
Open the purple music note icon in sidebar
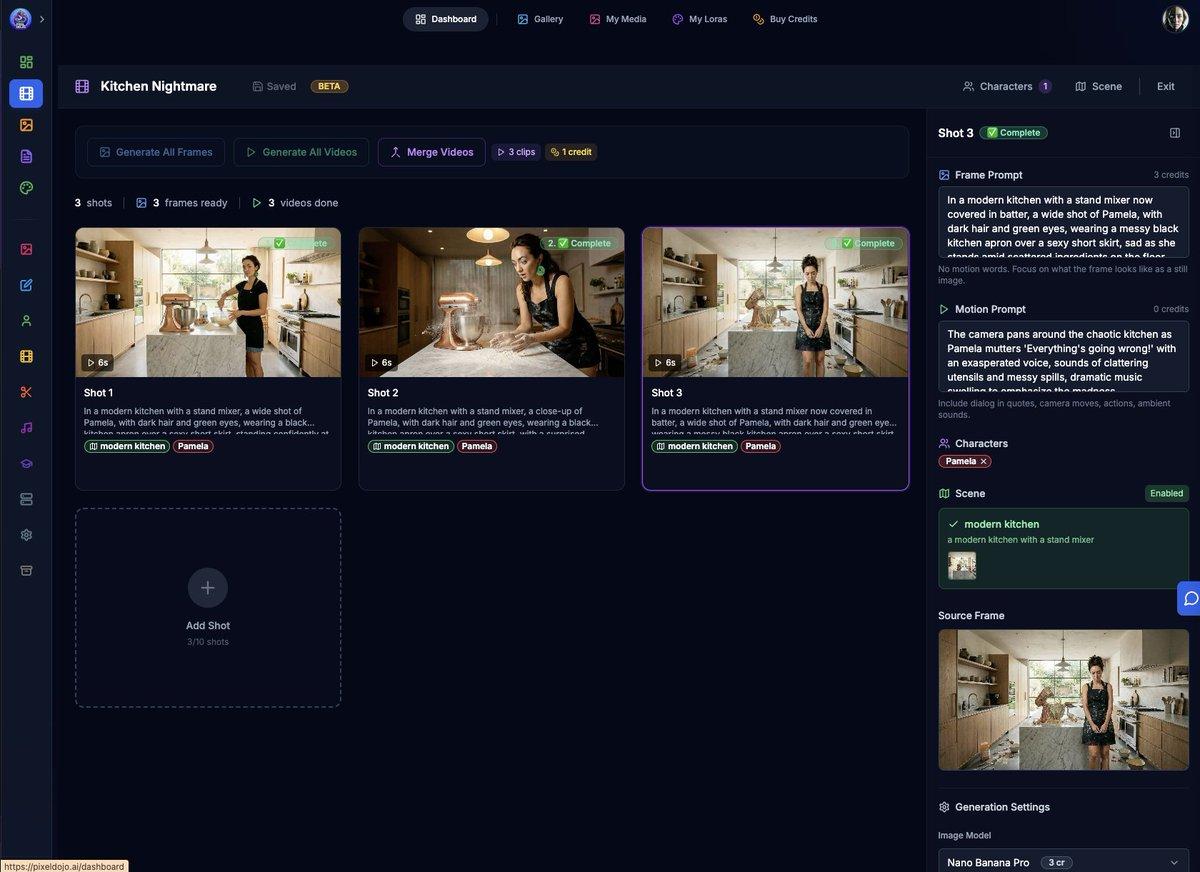pyautogui.click(x=26, y=428)
